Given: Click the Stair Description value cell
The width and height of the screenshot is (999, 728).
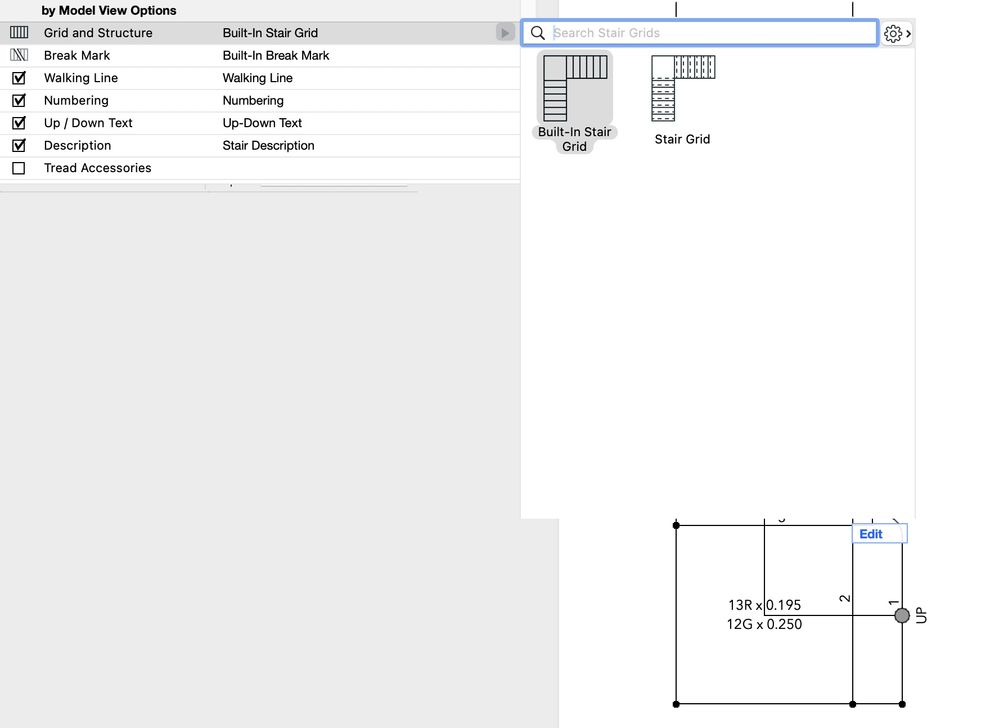Looking at the screenshot, I should 268,145.
